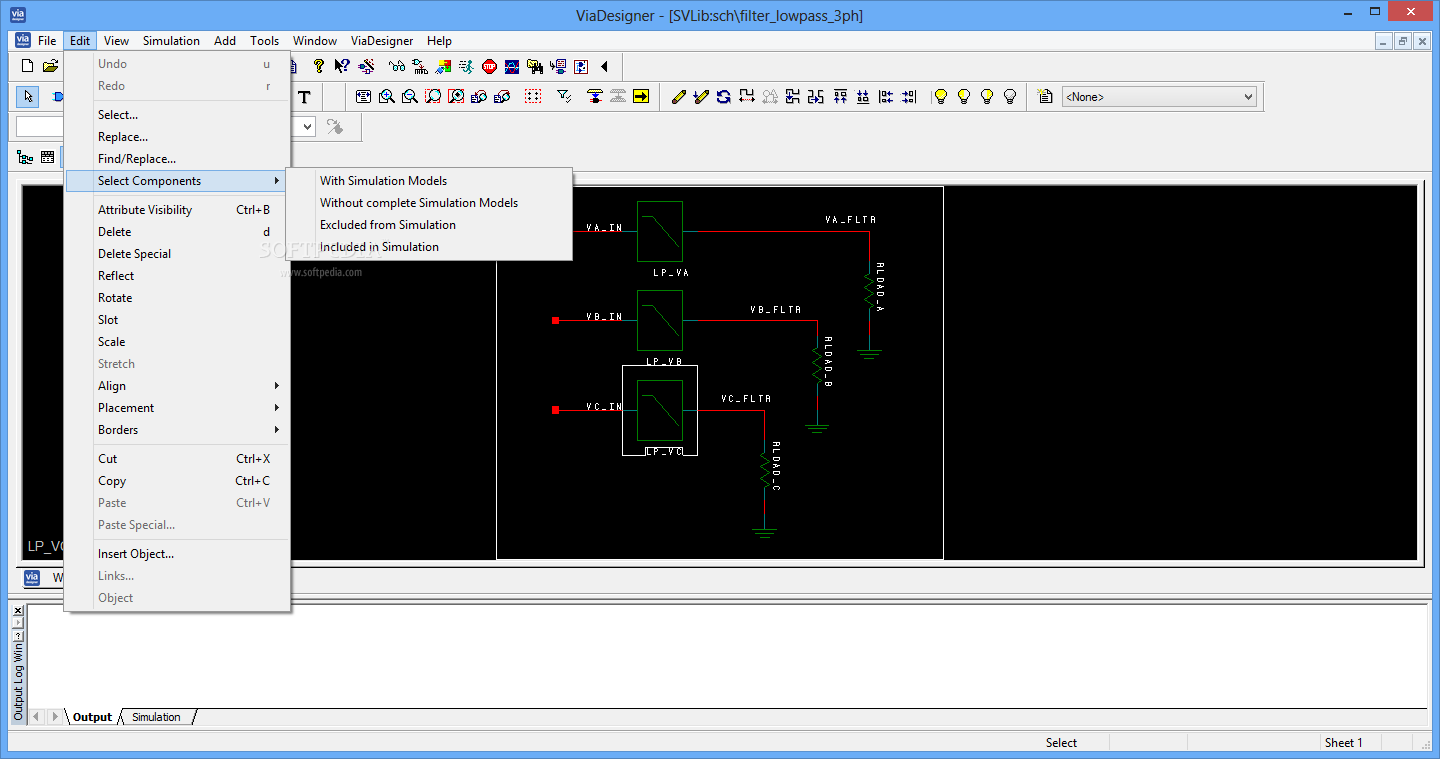Click the New document icon
The width and height of the screenshot is (1440, 759).
[28, 67]
